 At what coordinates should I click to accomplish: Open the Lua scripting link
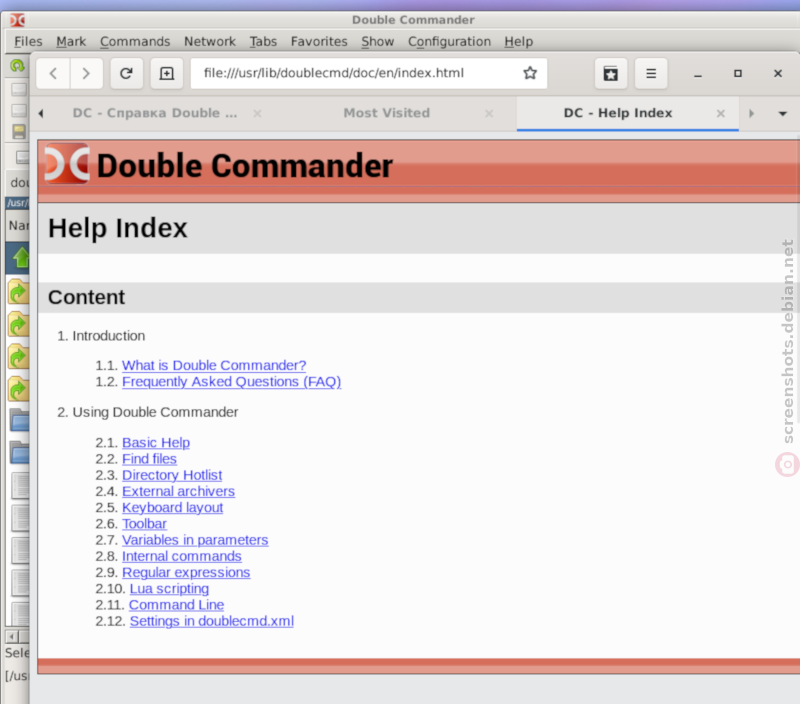[x=169, y=589]
